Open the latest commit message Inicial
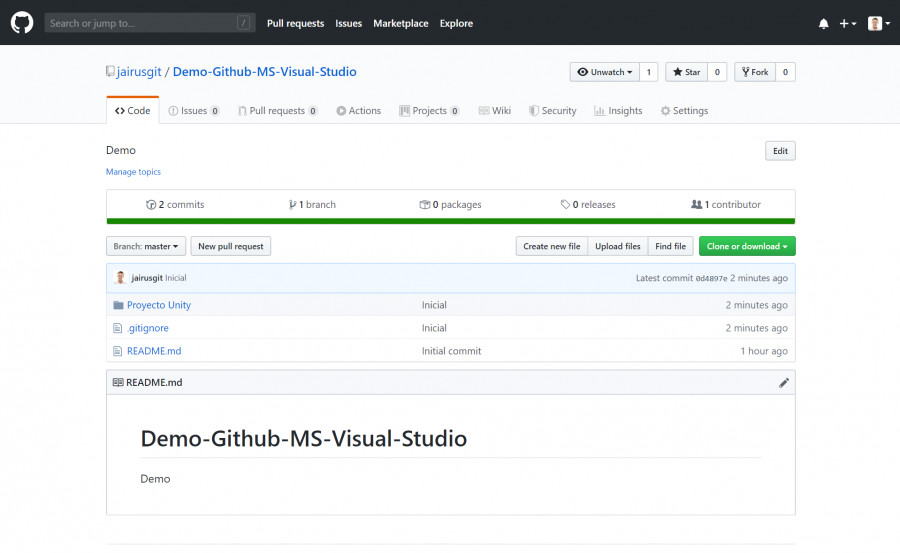The width and height of the screenshot is (900, 553). (x=176, y=278)
